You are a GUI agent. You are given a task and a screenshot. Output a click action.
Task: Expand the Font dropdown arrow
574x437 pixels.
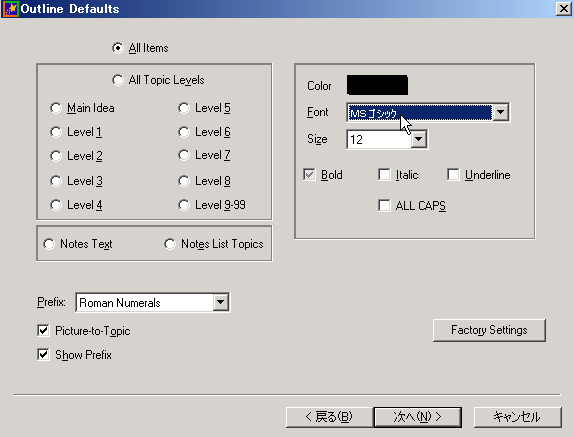pos(500,112)
